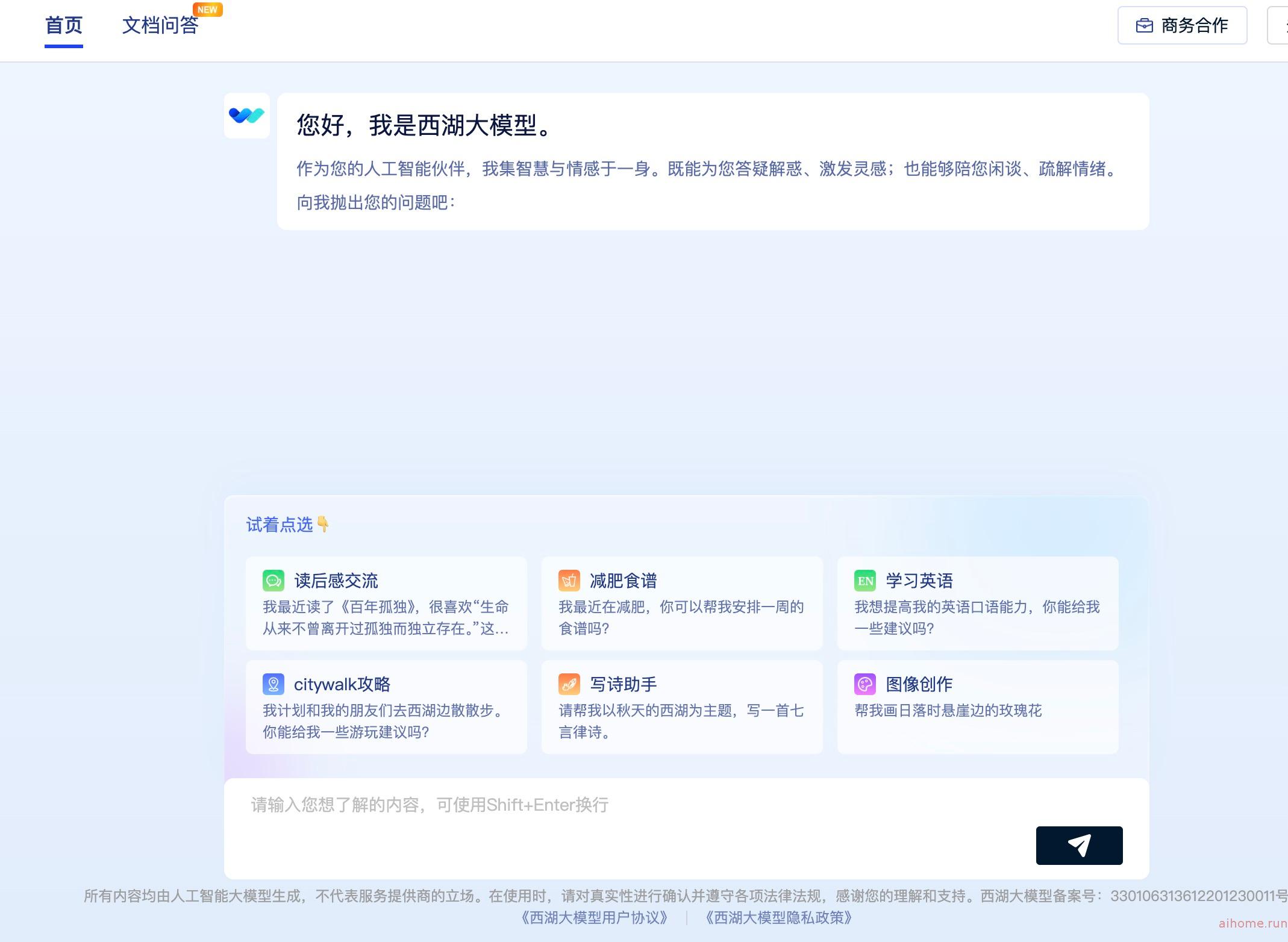This screenshot has height=942, width=1288.
Task: Click the NEW badge on 文档问答
Action: click(207, 10)
